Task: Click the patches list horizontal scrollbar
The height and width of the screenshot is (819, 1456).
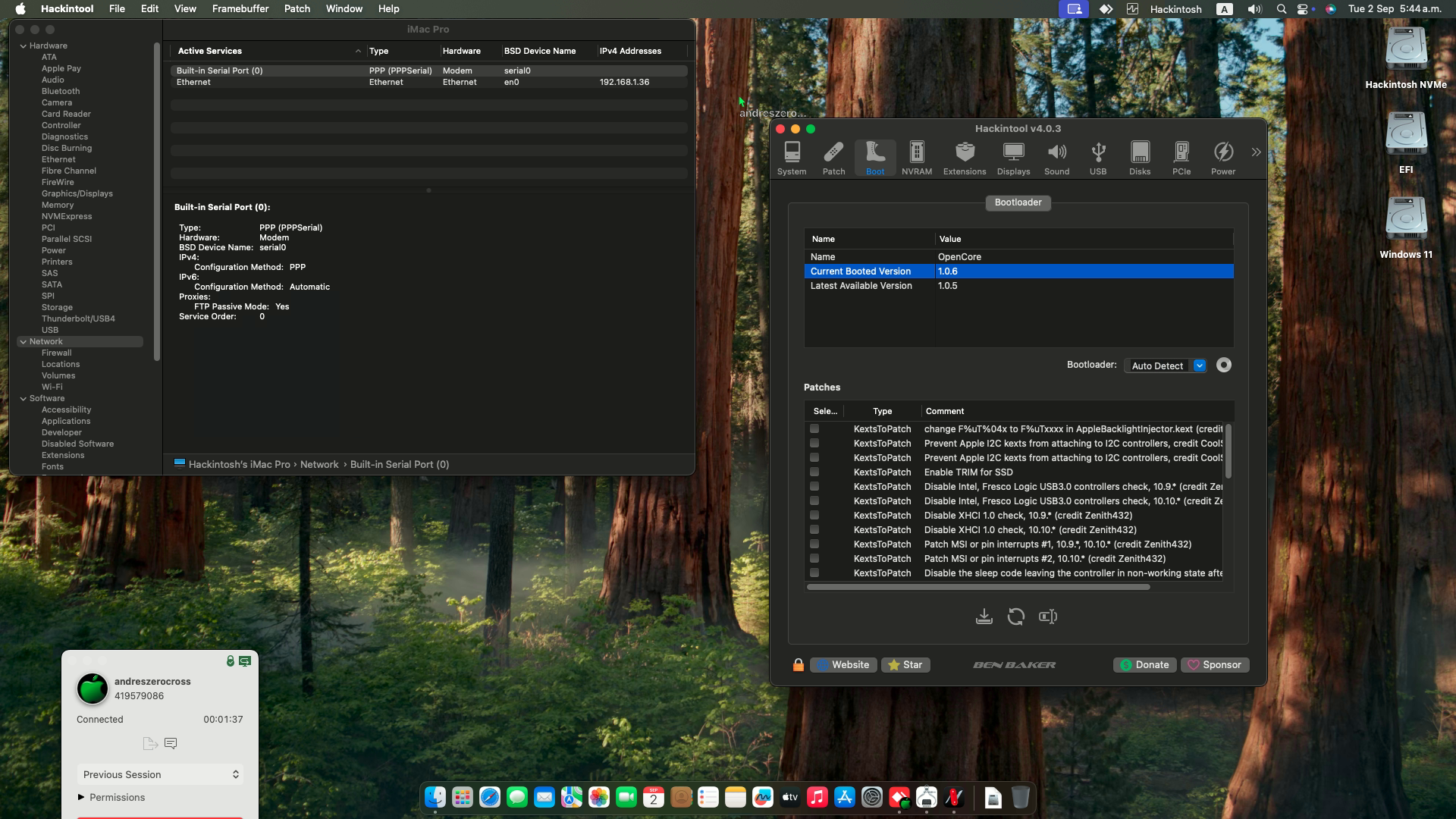Action: pyautogui.click(x=978, y=587)
